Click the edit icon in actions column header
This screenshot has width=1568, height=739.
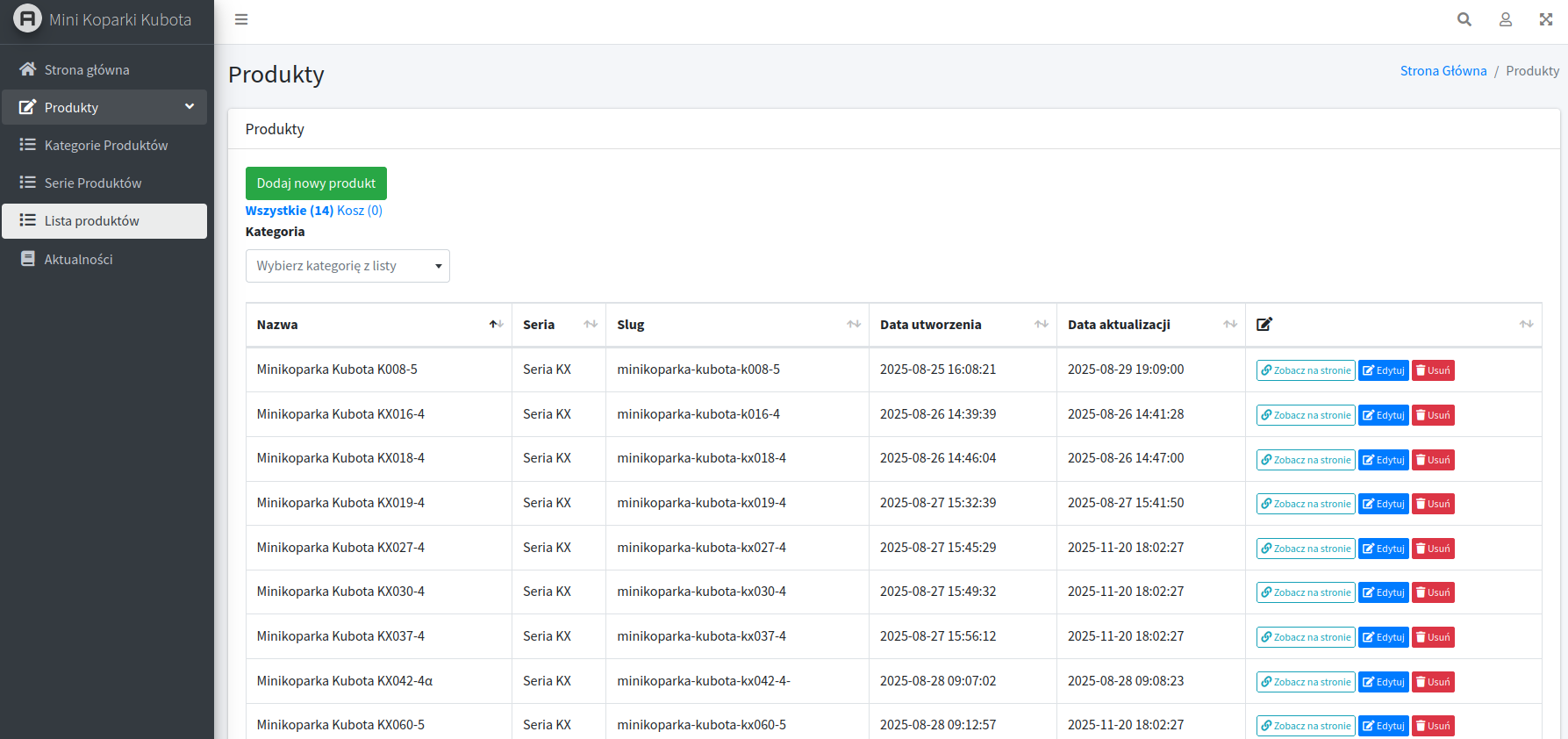(x=1264, y=325)
